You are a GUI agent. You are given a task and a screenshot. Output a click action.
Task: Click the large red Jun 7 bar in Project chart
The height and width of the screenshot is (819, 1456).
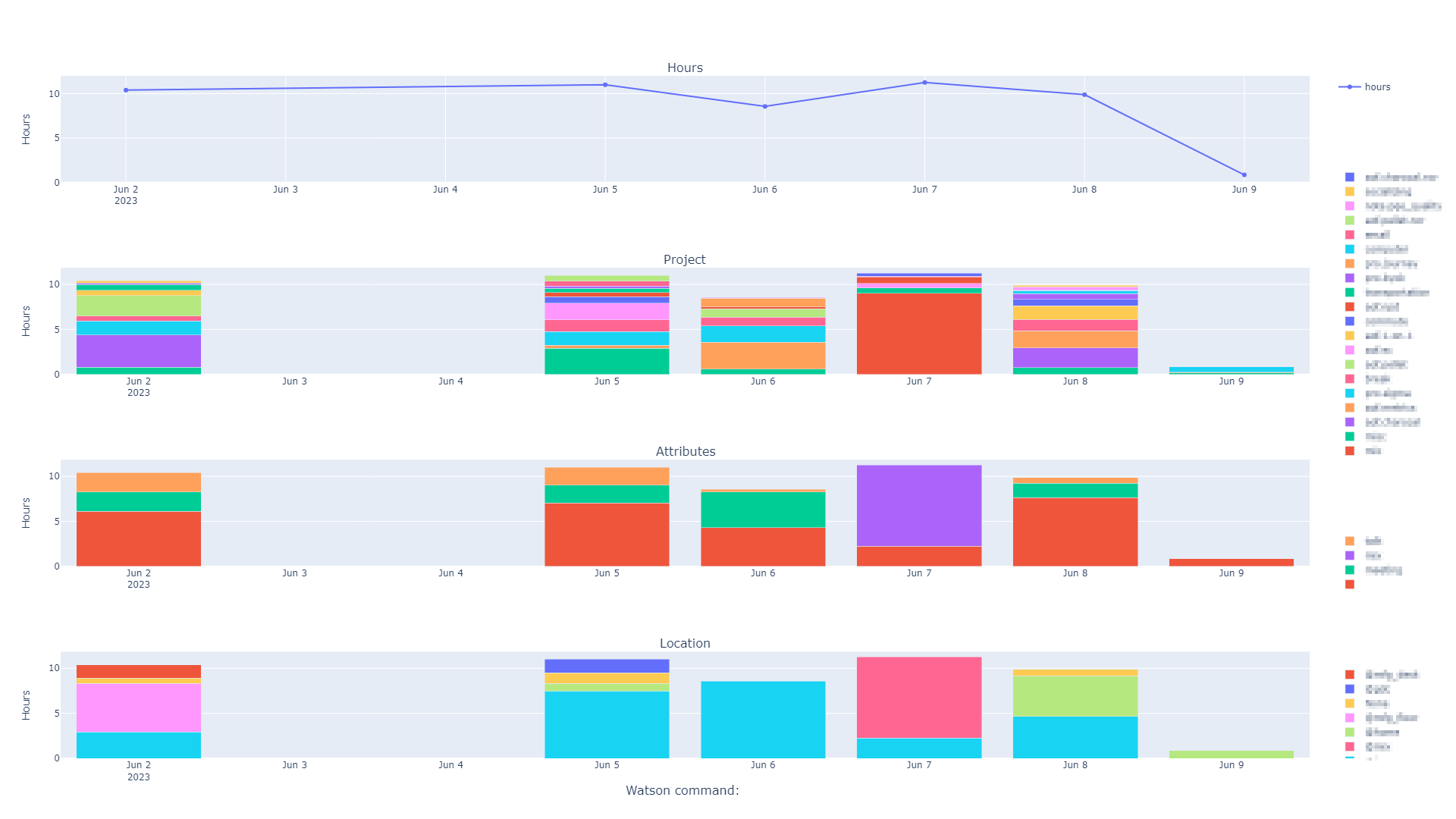(x=918, y=334)
